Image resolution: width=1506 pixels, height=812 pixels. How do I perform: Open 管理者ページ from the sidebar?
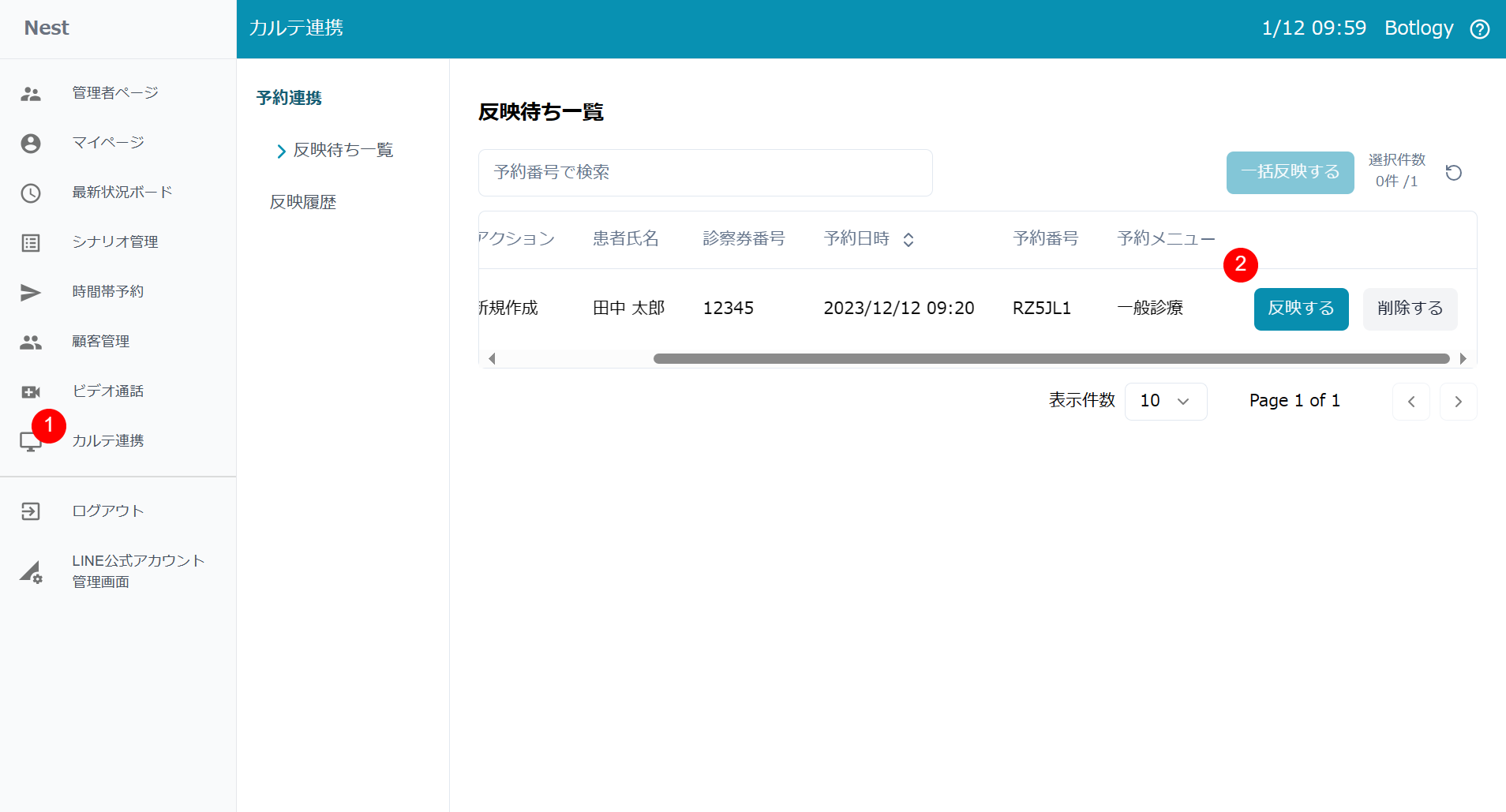114,93
